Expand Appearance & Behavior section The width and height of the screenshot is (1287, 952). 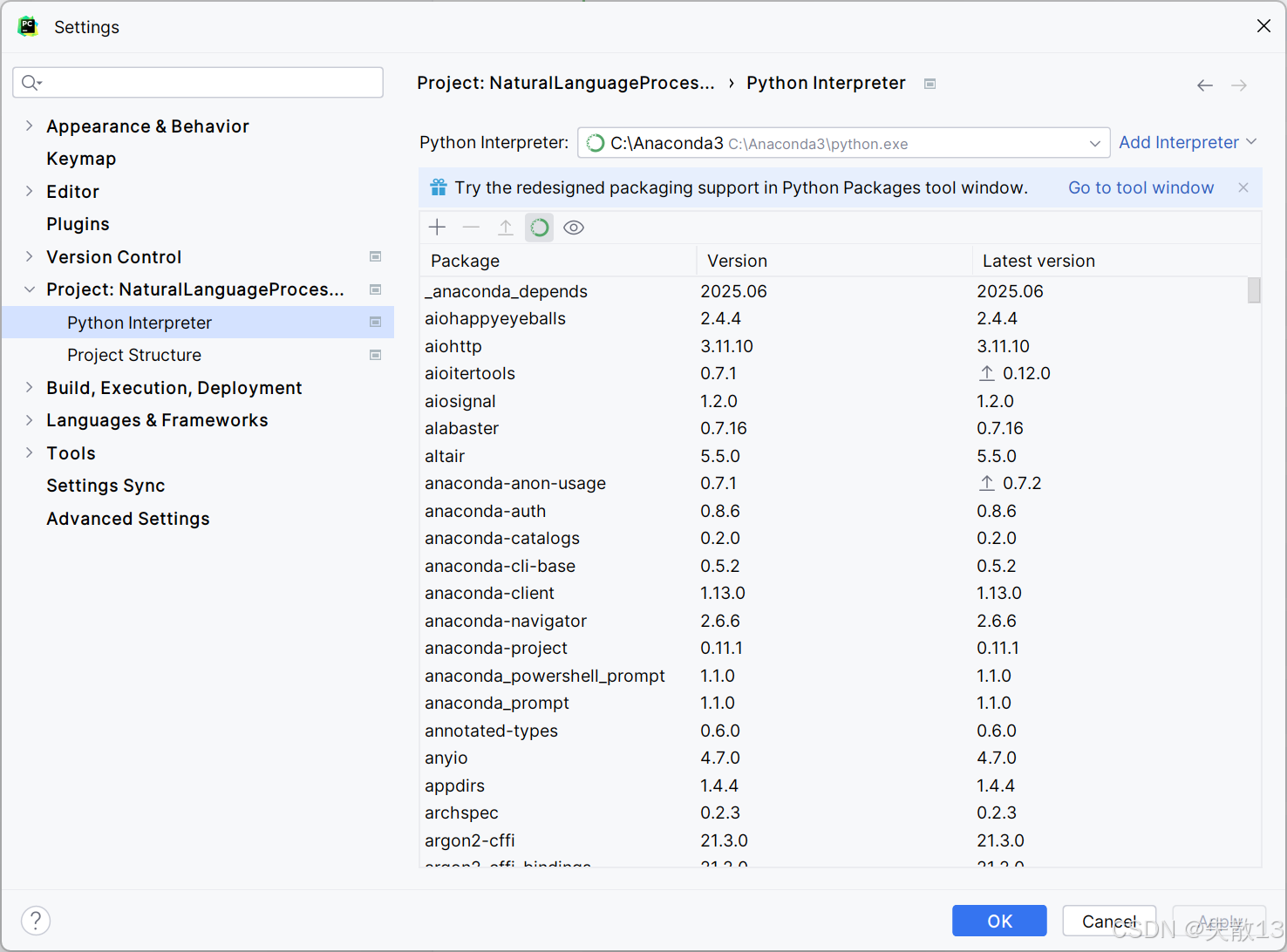(x=30, y=126)
